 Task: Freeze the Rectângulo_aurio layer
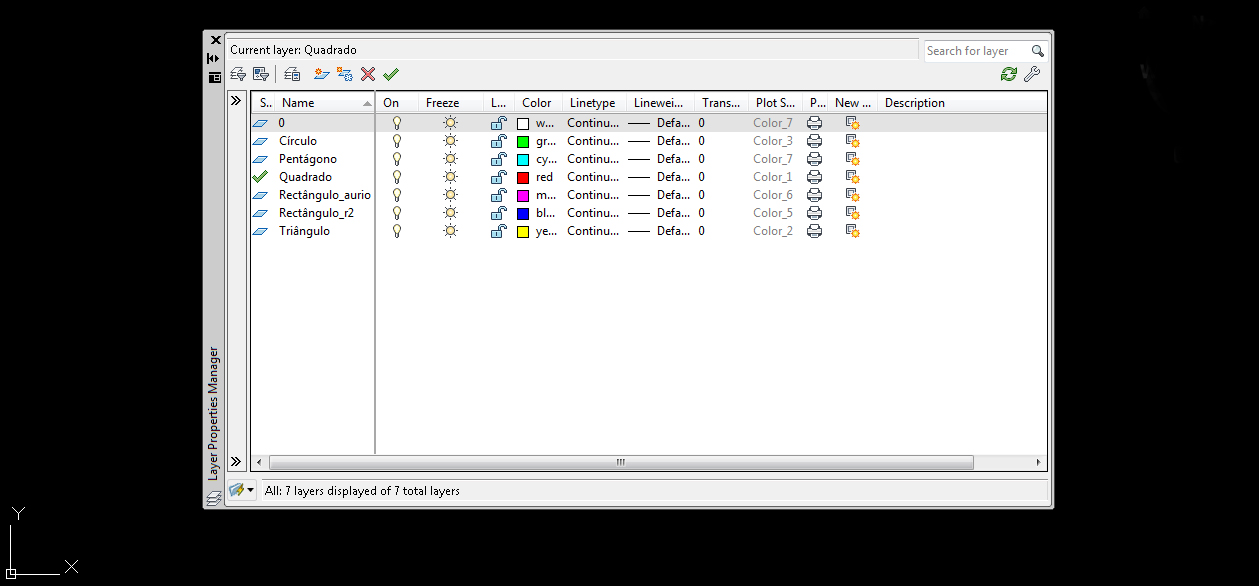pos(451,195)
